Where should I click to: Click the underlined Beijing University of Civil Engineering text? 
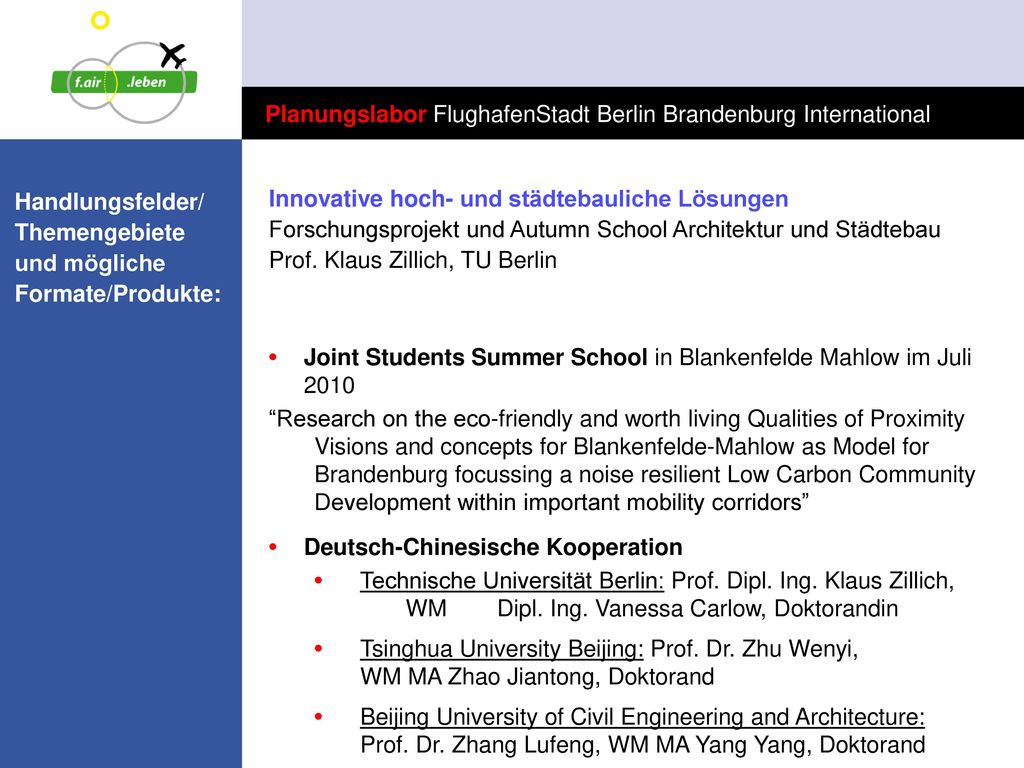click(x=643, y=717)
